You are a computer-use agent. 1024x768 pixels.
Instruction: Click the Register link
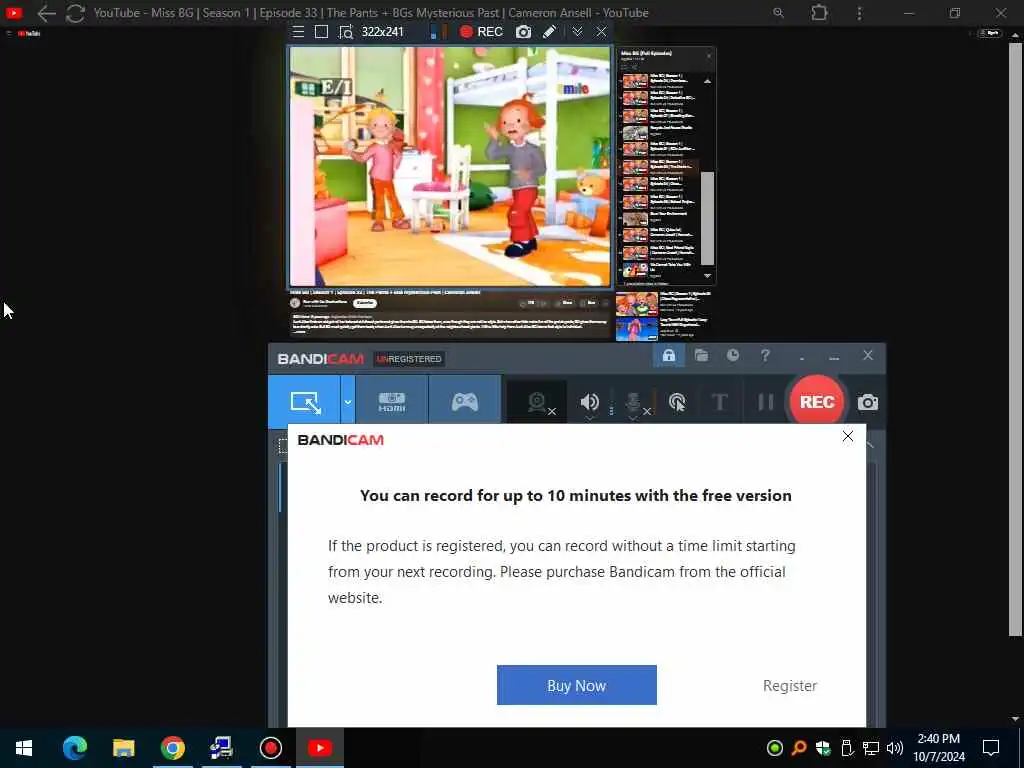pos(790,686)
